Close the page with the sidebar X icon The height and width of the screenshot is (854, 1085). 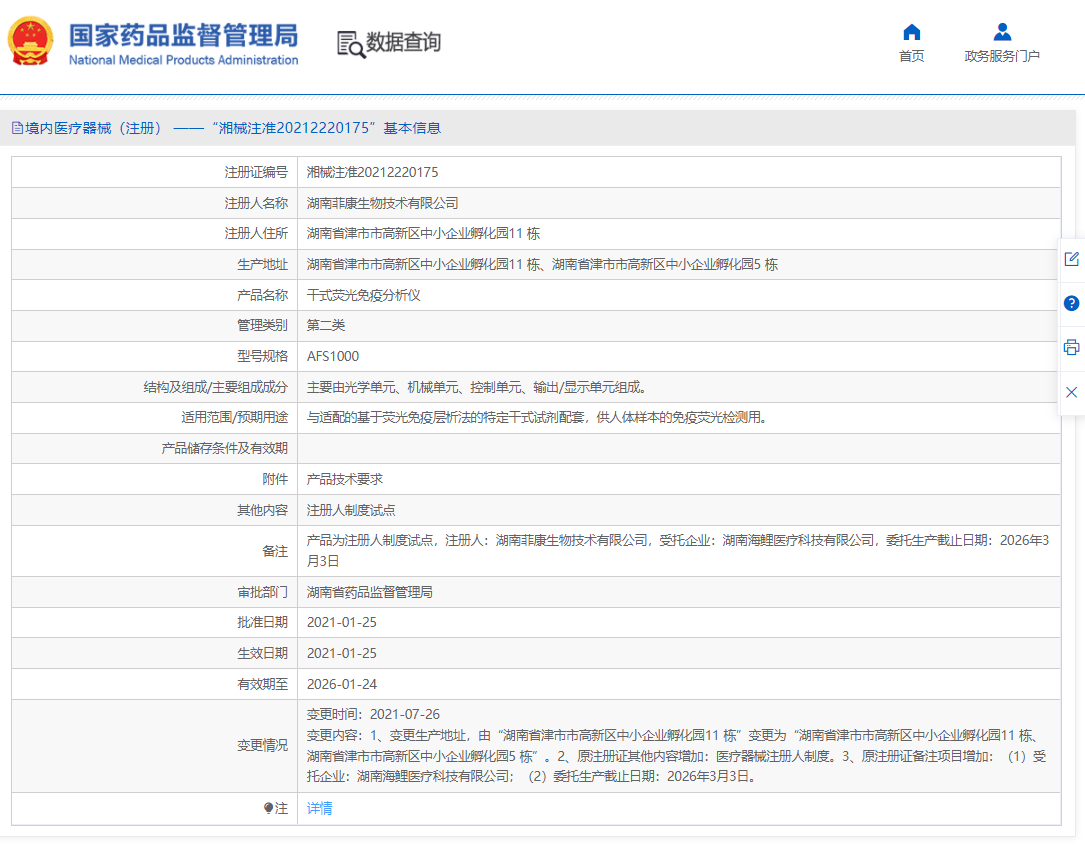[1071, 392]
